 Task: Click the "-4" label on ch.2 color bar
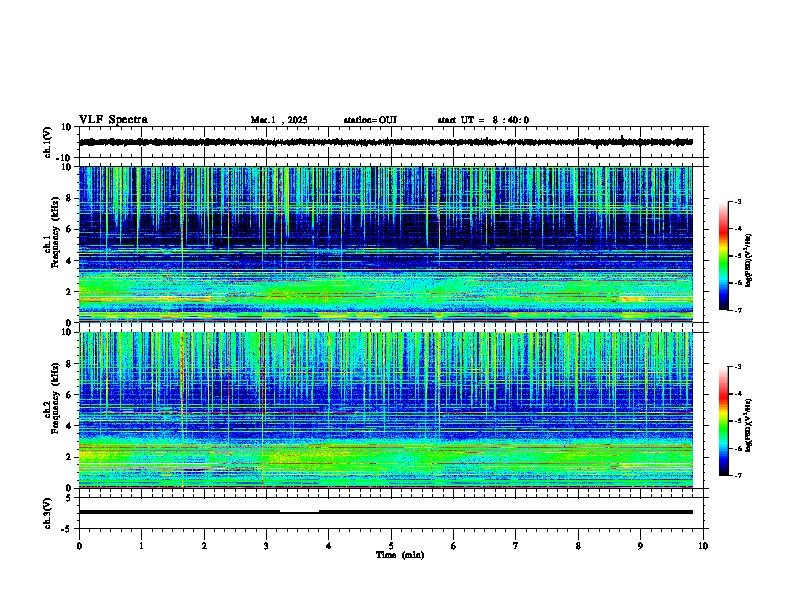(x=738, y=394)
